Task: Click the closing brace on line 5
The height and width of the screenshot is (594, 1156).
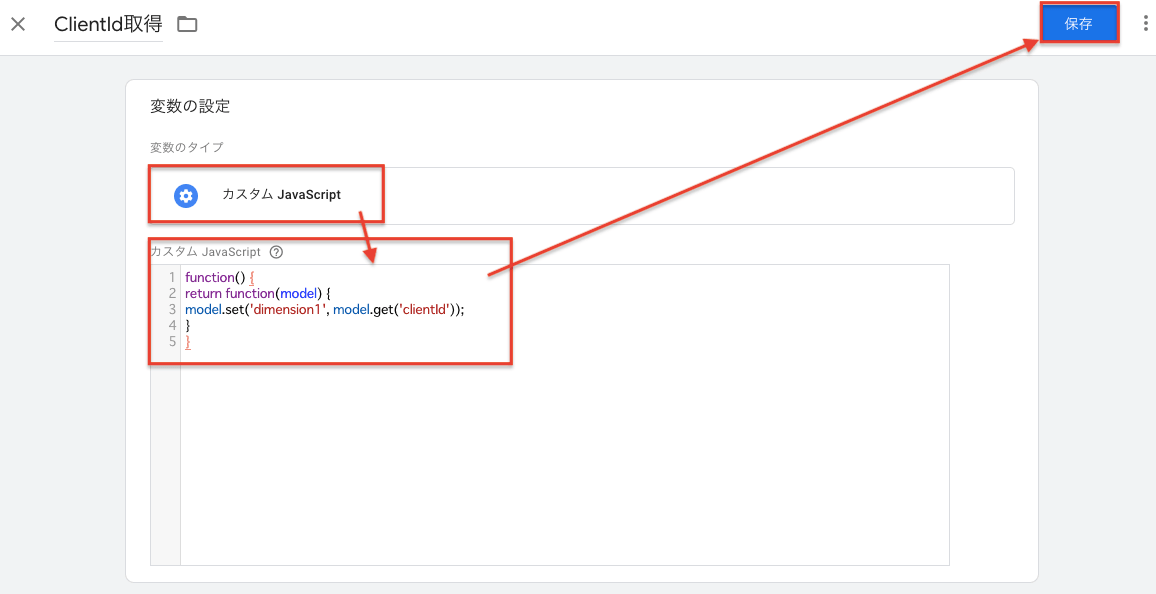Action: (188, 341)
